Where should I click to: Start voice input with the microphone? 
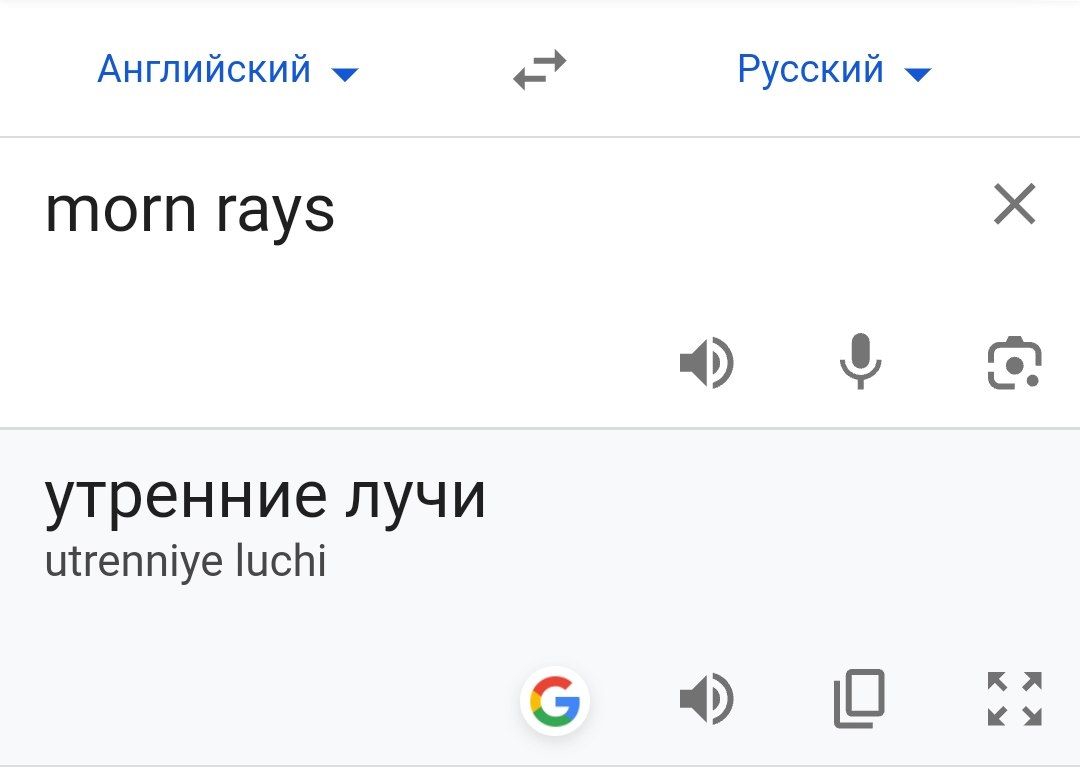point(860,362)
